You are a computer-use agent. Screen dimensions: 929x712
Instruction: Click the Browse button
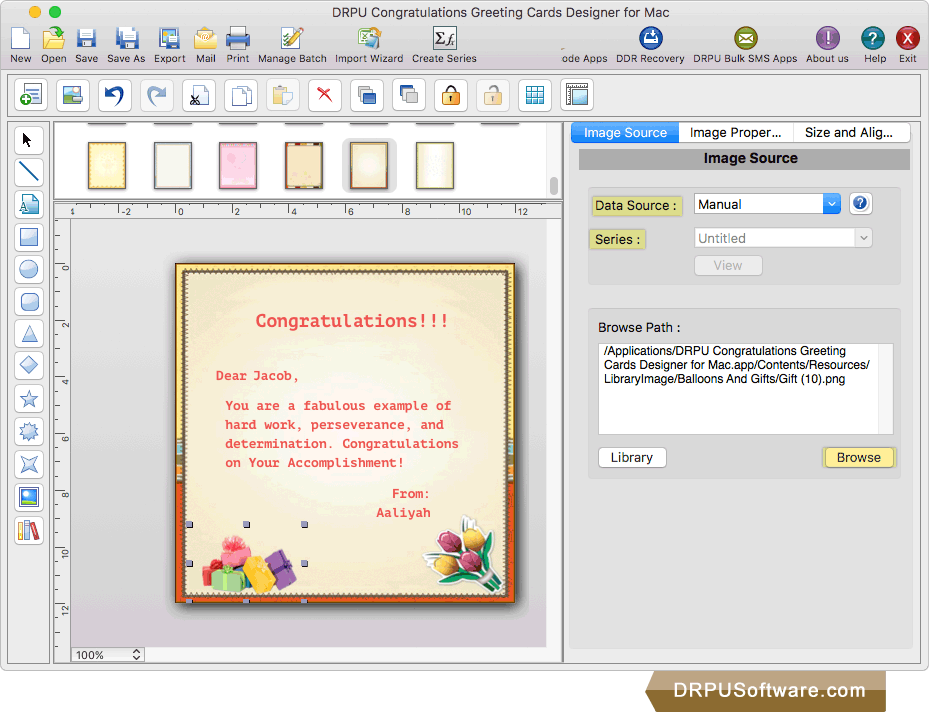(858, 457)
